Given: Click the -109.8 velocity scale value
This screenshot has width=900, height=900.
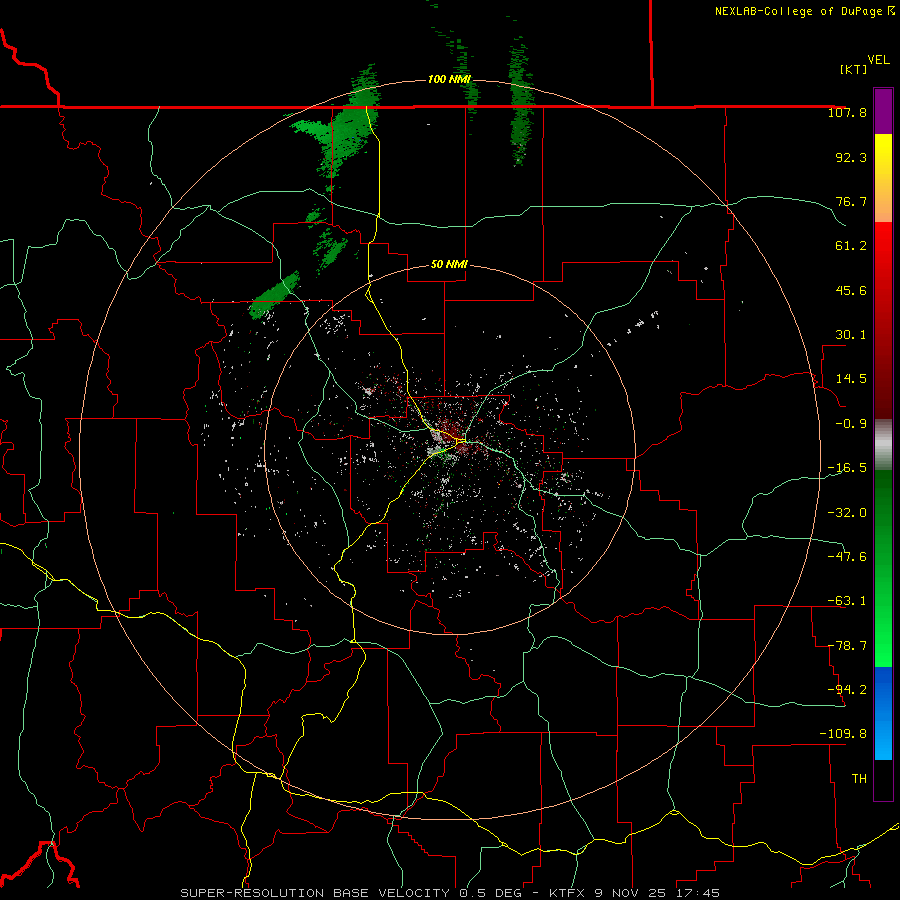Looking at the screenshot, I should pyautogui.click(x=843, y=734).
